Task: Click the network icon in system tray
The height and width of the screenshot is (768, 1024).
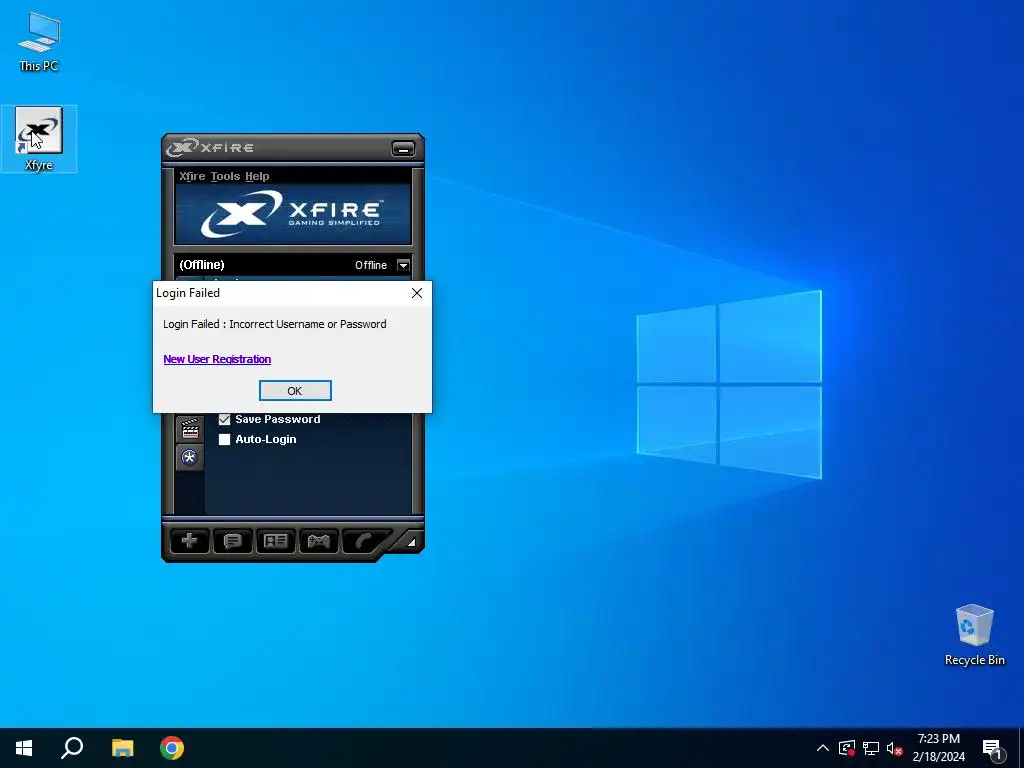Action: [871, 748]
